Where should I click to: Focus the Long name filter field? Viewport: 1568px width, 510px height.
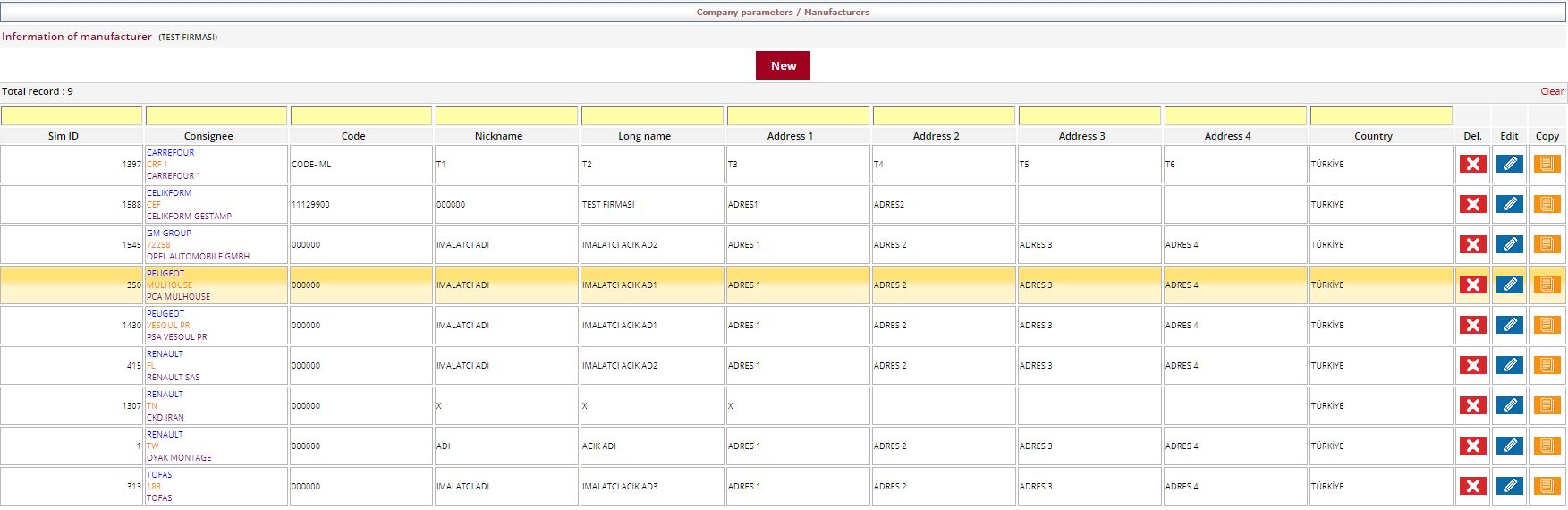[x=652, y=116]
